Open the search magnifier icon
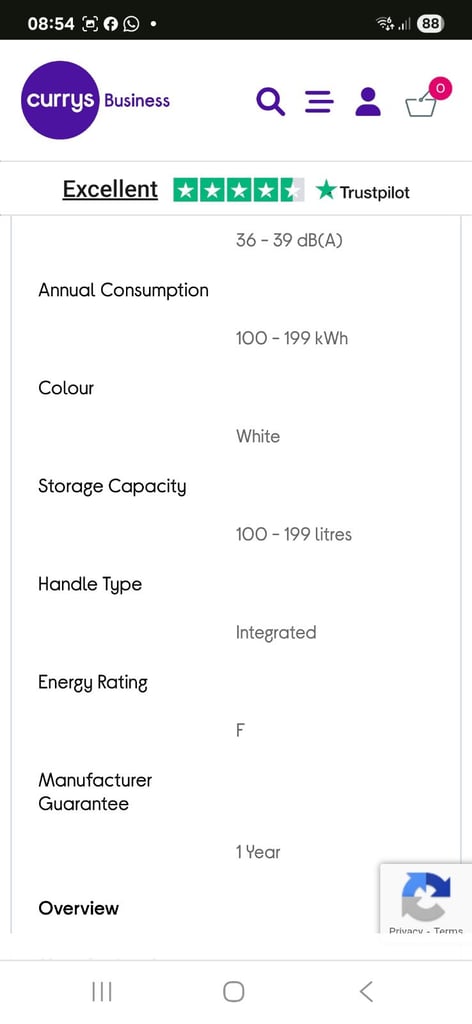 270,102
